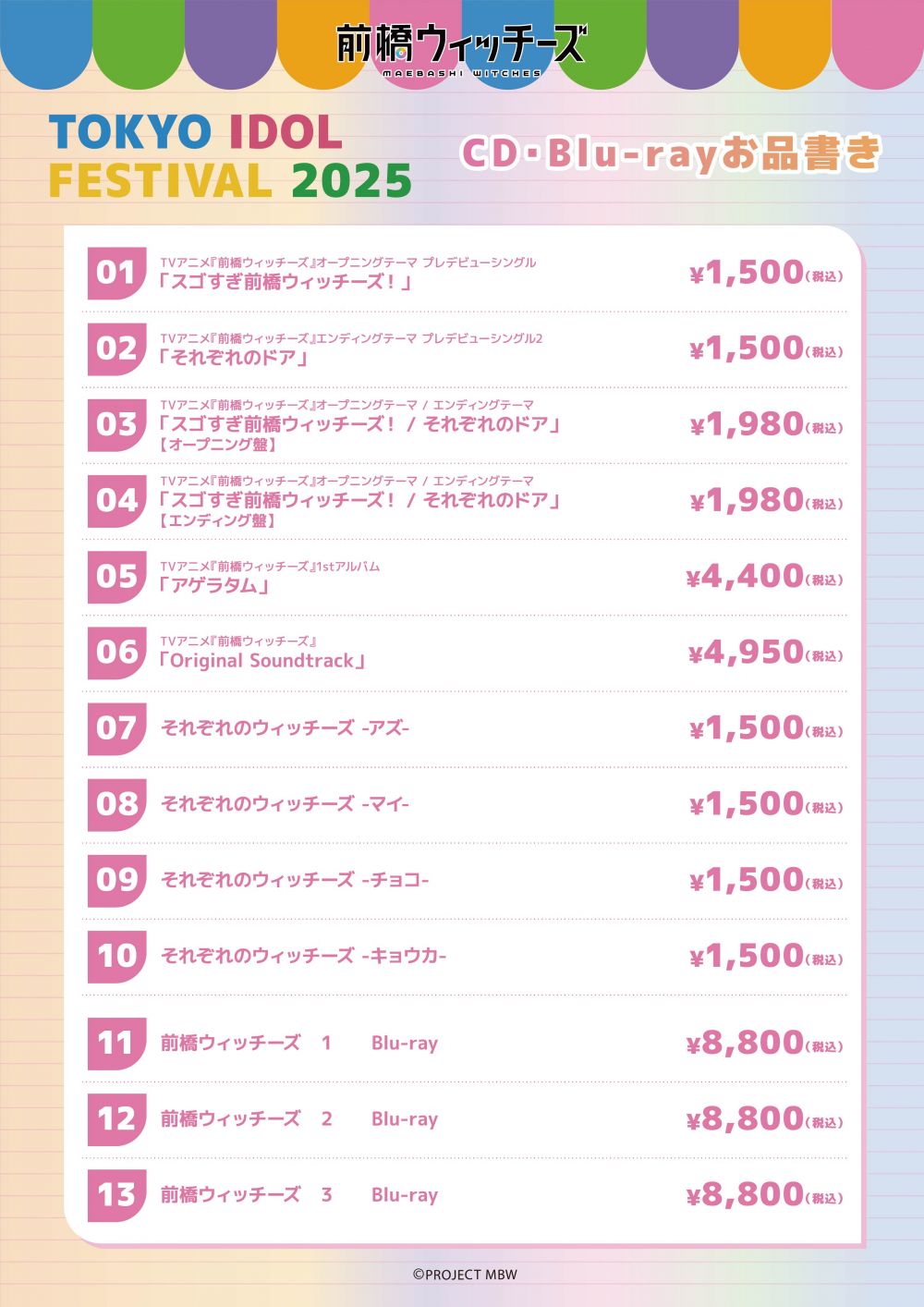Select それぞれのウィッチーズ -キョウカ- entry
Image resolution: width=924 pixels, height=1307 pixels.
click(304, 956)
